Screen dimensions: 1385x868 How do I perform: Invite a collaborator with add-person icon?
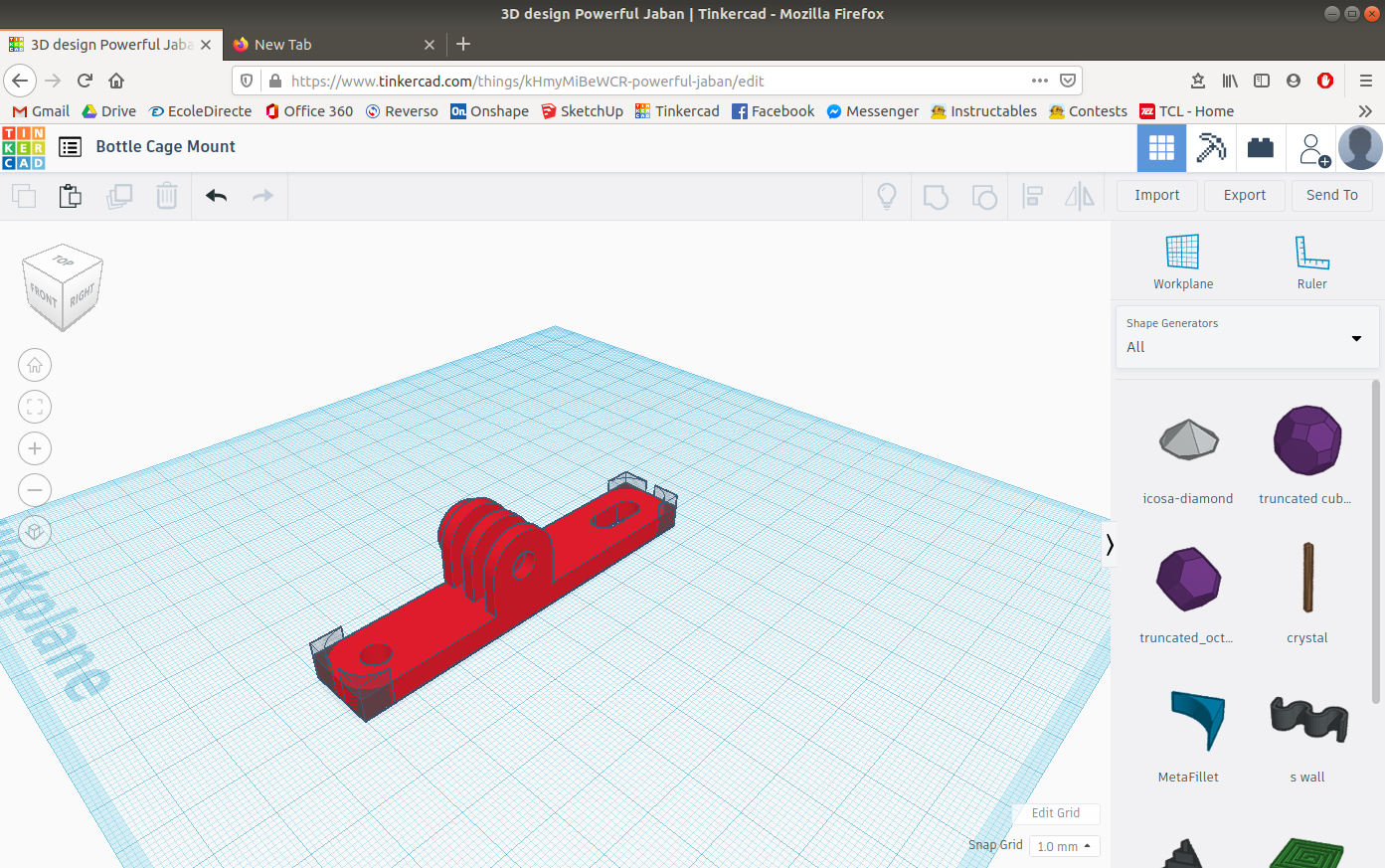pos(1312,148)
